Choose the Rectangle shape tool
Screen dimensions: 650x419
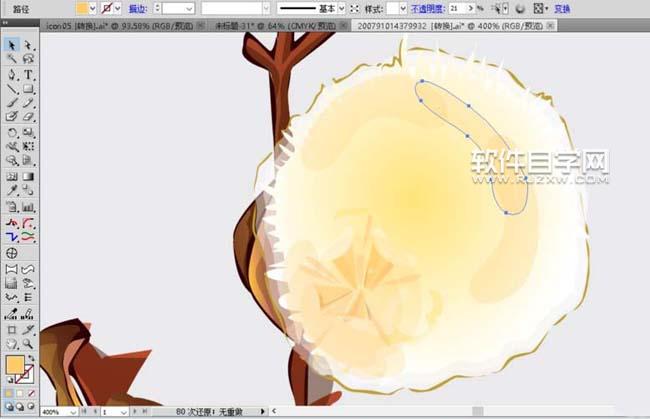click(28, 89)
